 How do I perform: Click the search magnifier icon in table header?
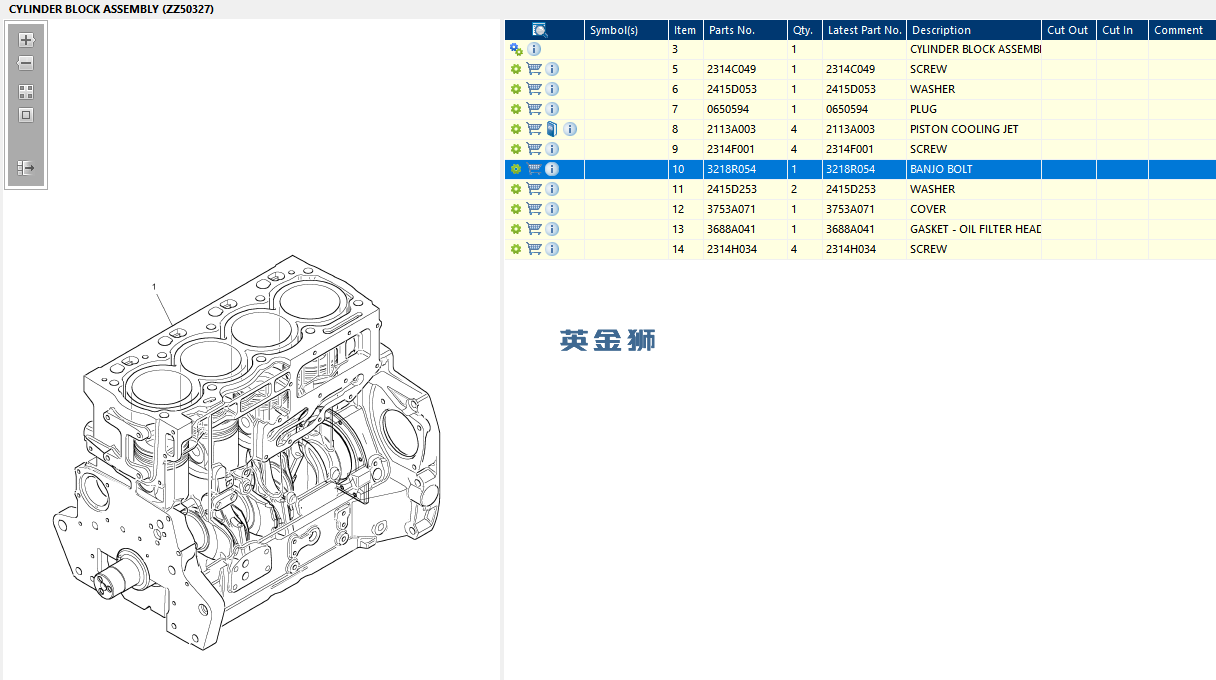click(540, 30)
